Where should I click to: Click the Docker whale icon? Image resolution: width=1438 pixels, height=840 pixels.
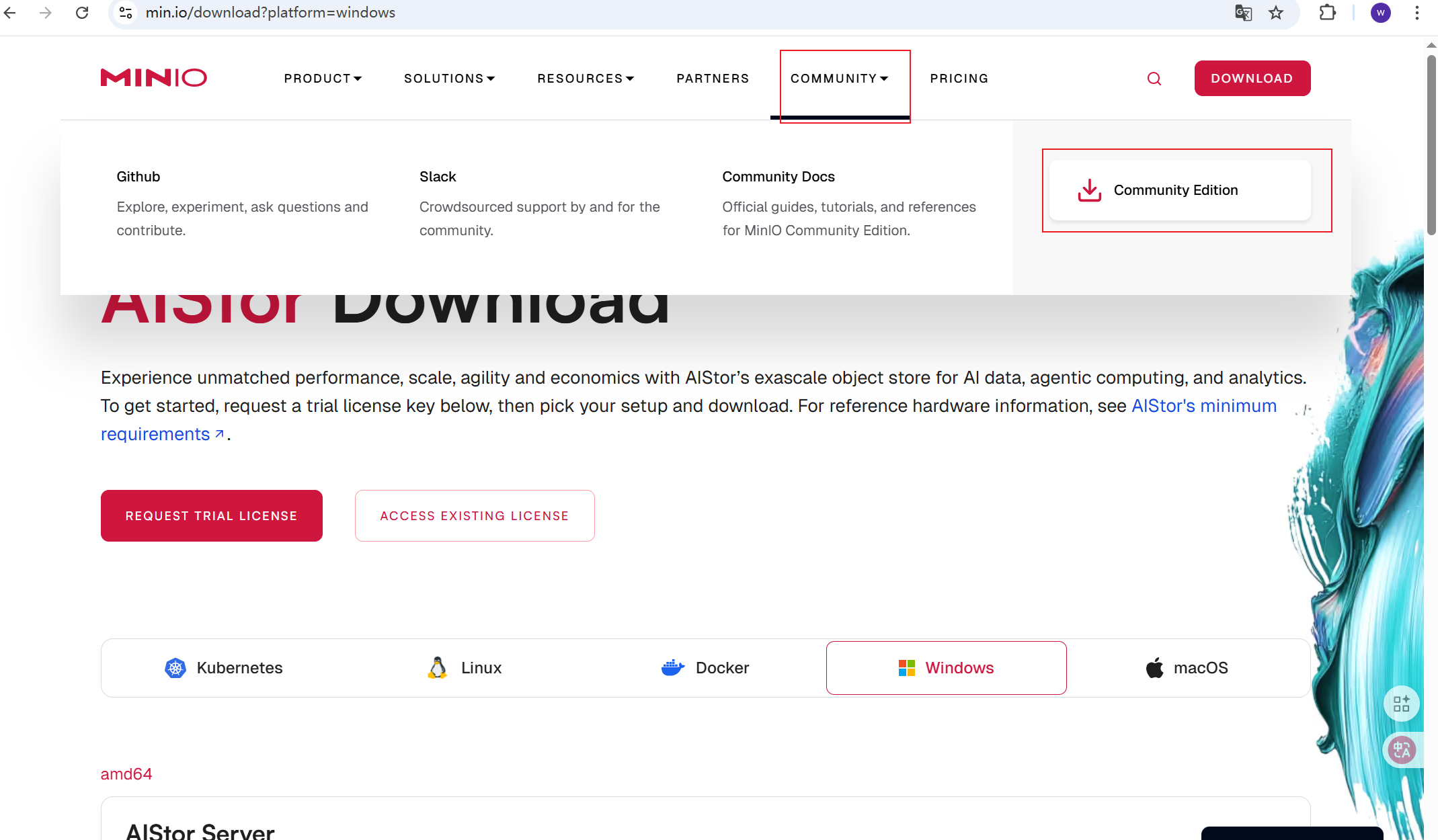click(x=673, y=668)
